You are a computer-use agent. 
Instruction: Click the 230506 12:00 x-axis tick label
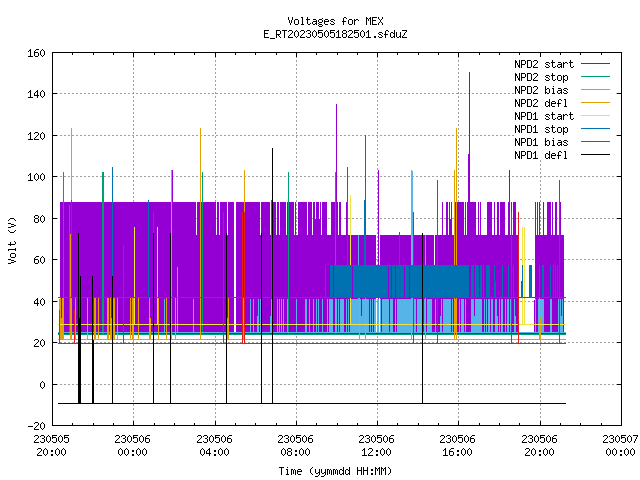pyautogui.click(x=376, y=446)
